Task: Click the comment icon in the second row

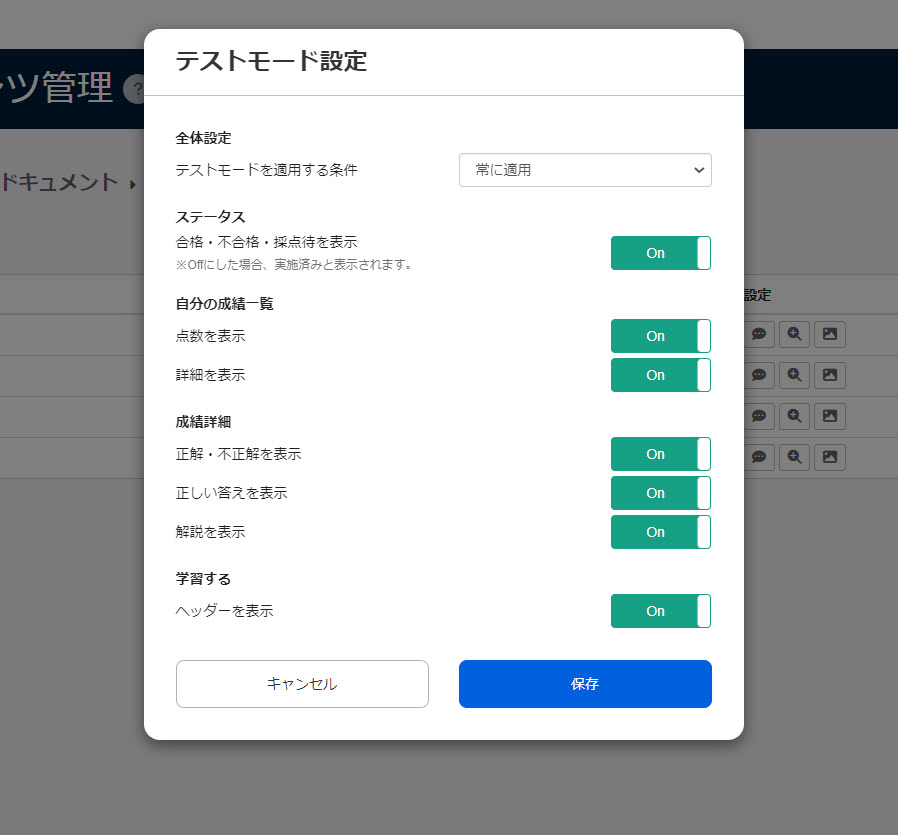Action: 759,376
